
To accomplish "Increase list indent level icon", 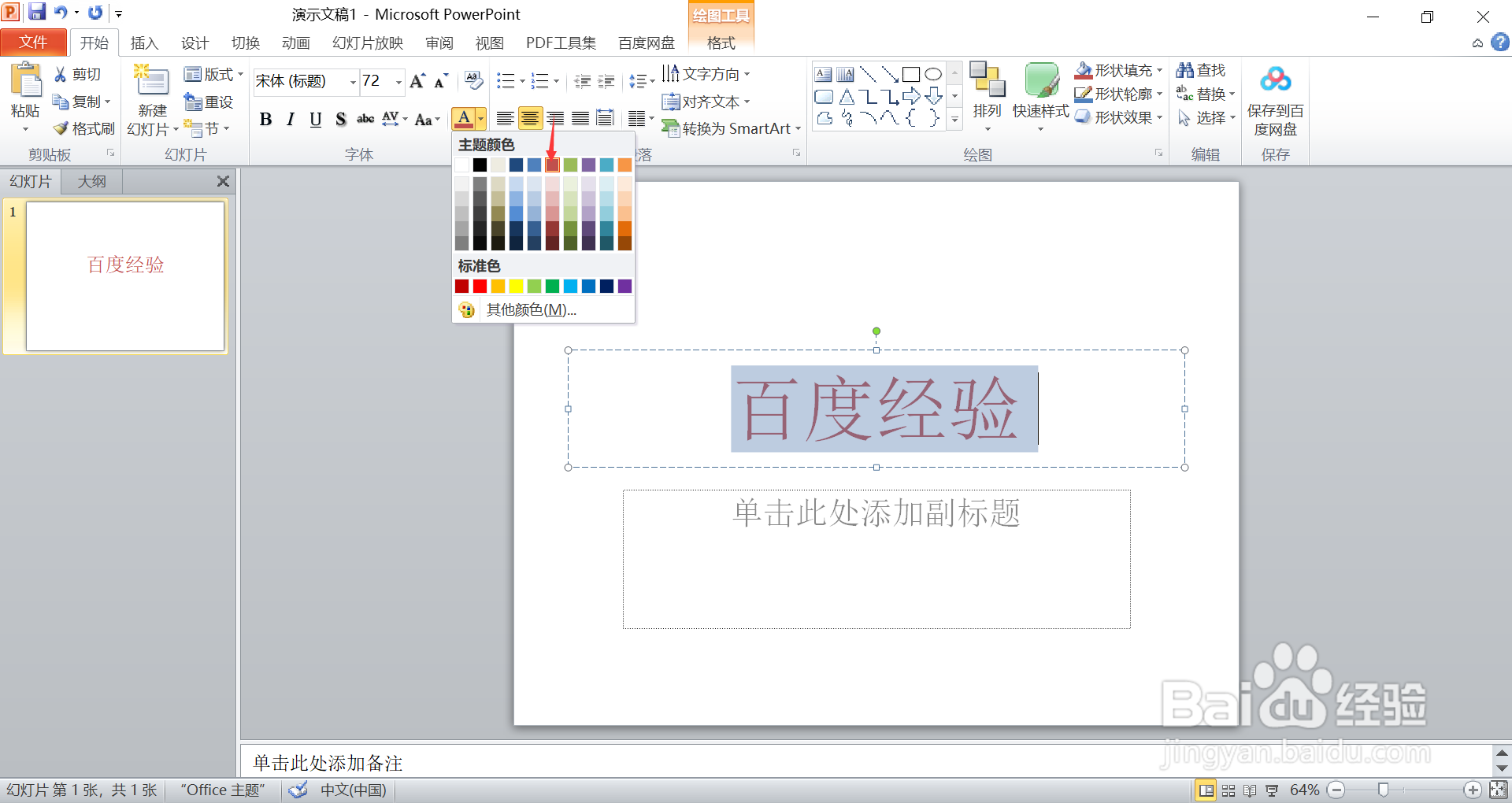I will pos(606,81).
